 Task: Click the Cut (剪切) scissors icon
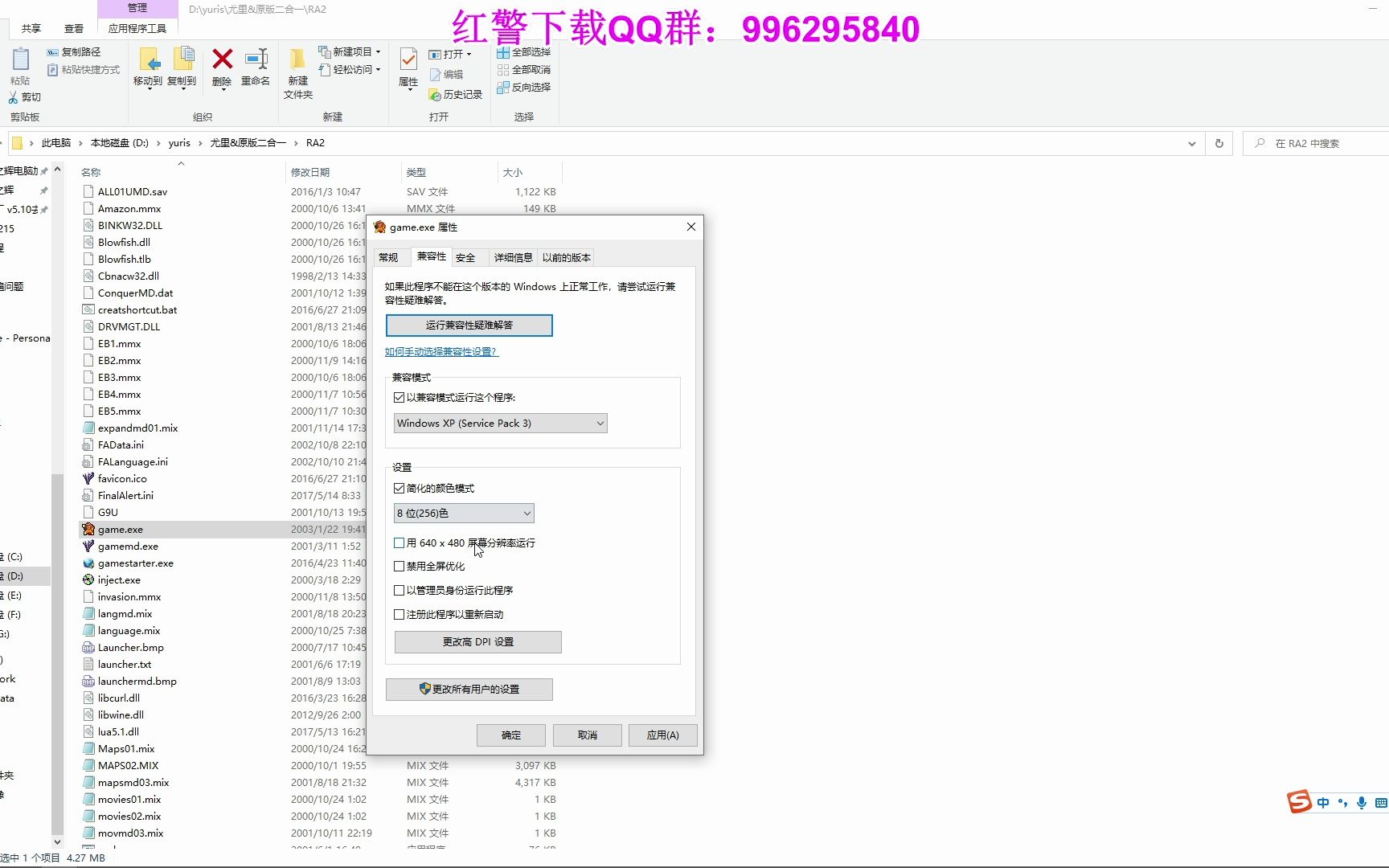(13, 97)
